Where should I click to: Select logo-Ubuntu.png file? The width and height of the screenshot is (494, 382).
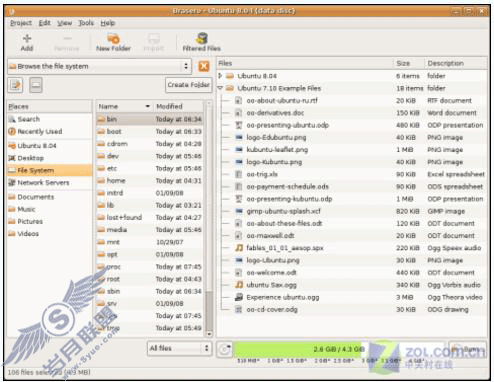(273, 260)
